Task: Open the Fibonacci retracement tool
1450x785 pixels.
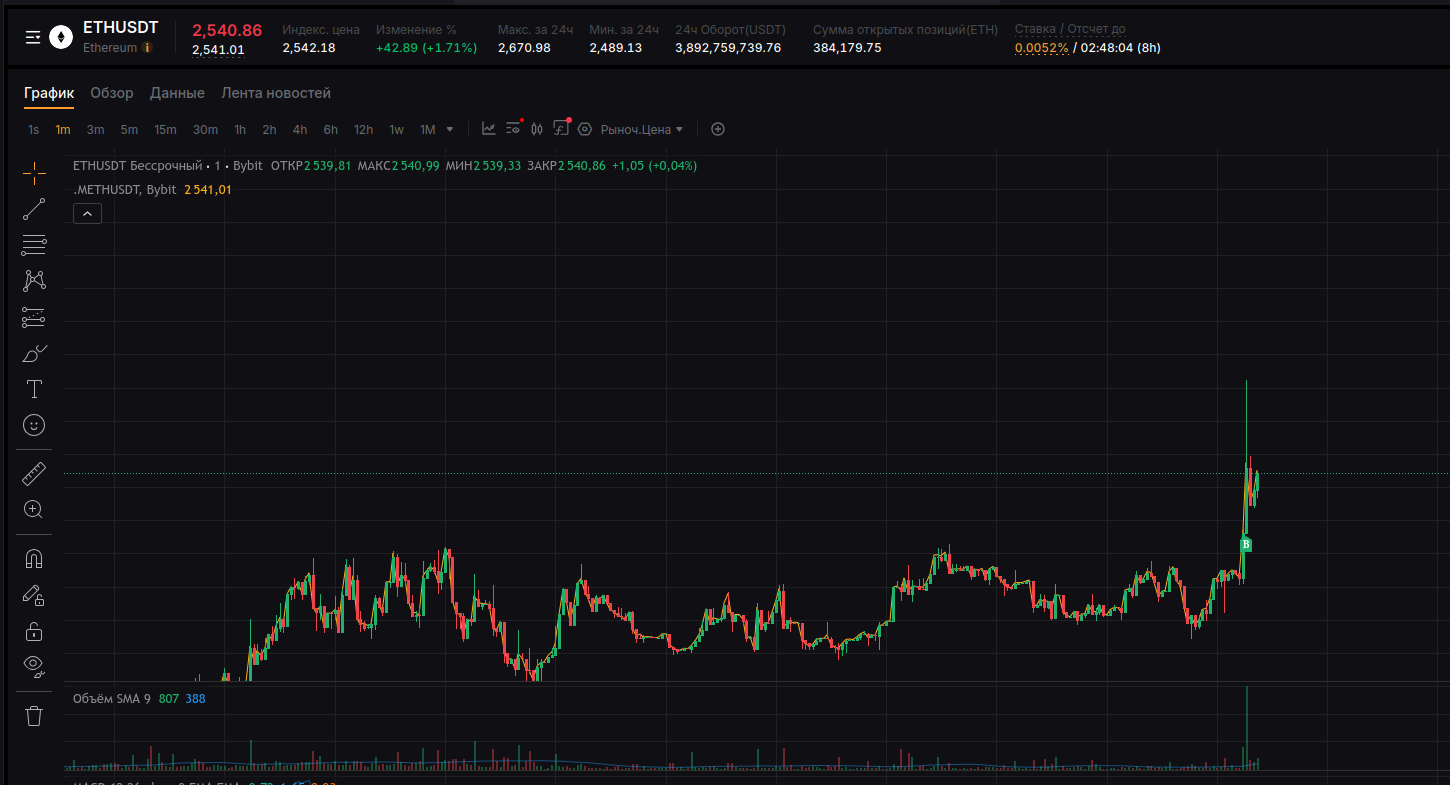Action: click(x=34, y=244)
